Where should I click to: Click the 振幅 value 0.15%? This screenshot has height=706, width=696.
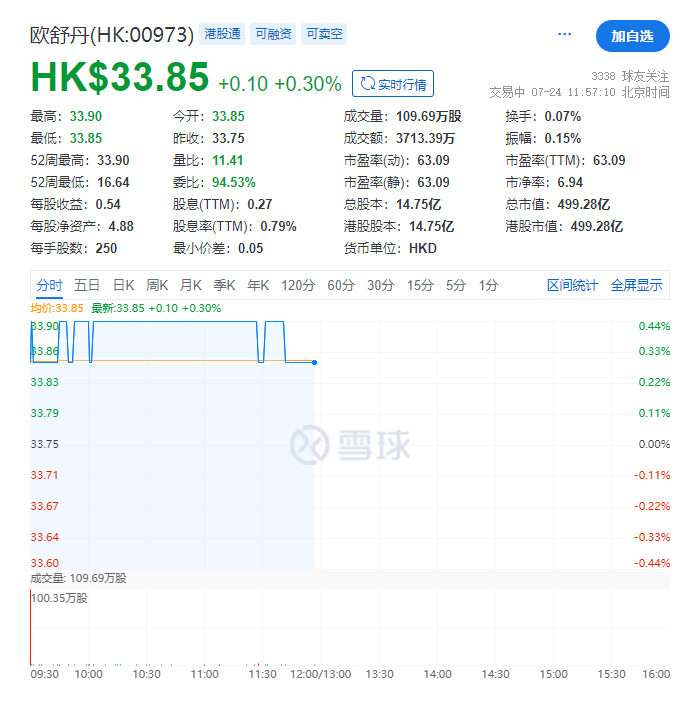[562, 138]
